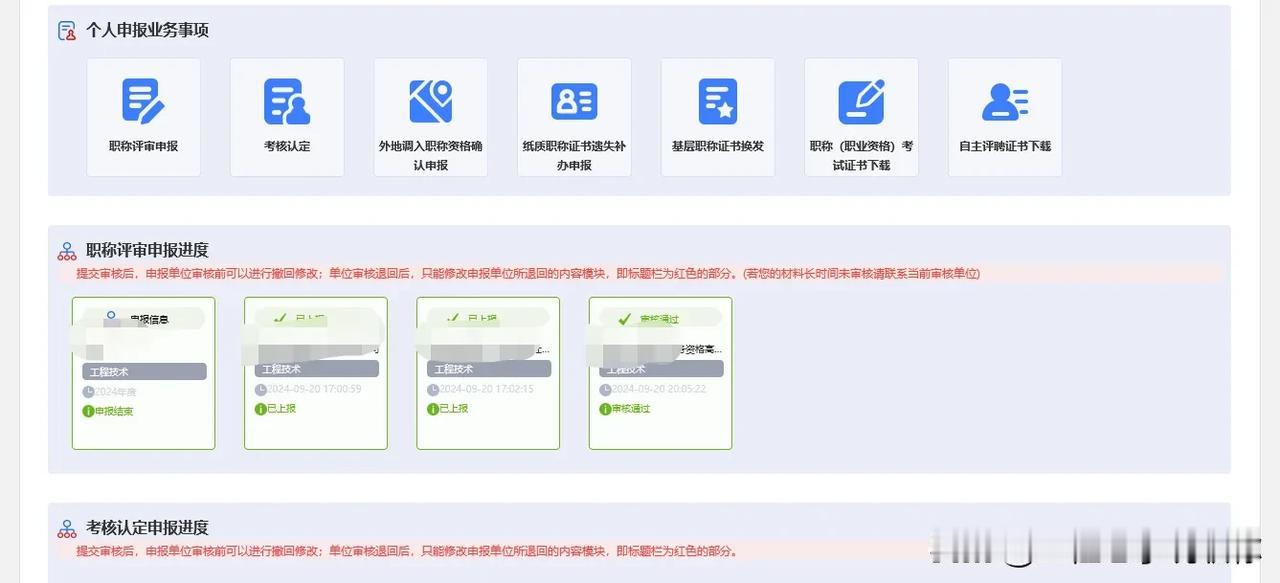The image size is (1280, 583).
Task: Open the 自主评聘证书下载 person icon
Action: pos(1005,101)
